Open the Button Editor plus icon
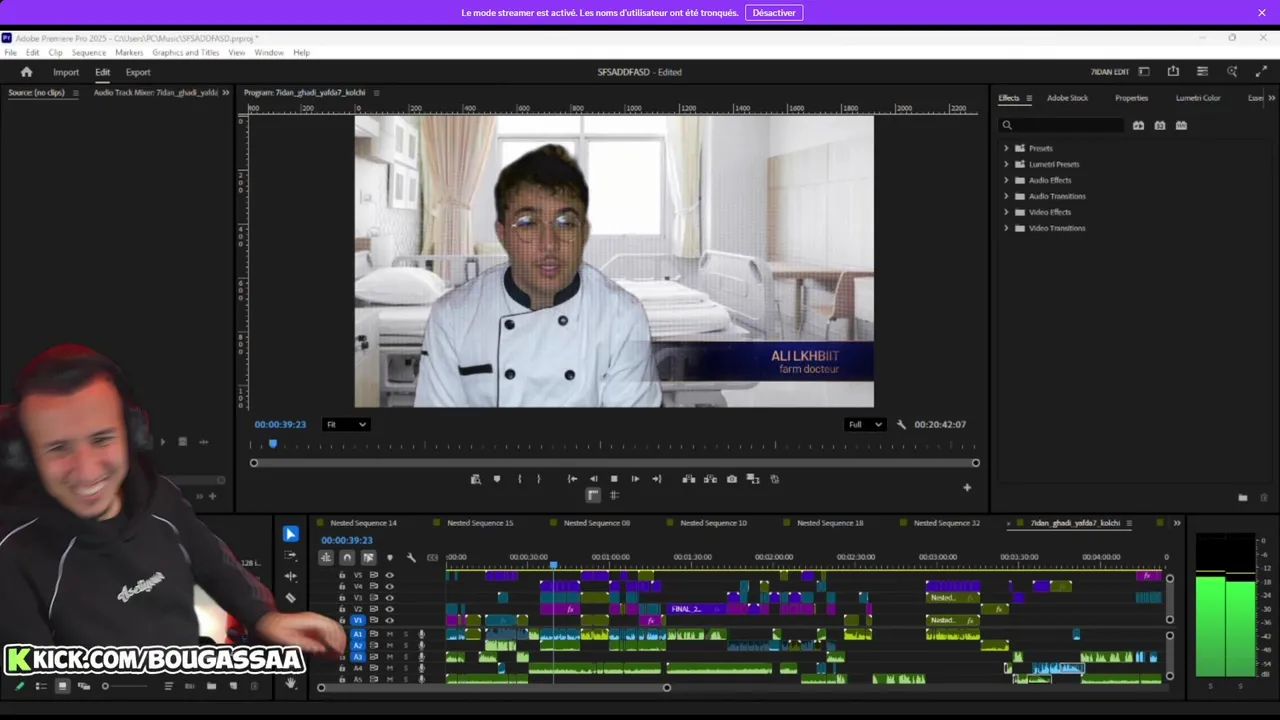The image size is (1280, 720). 967,487
